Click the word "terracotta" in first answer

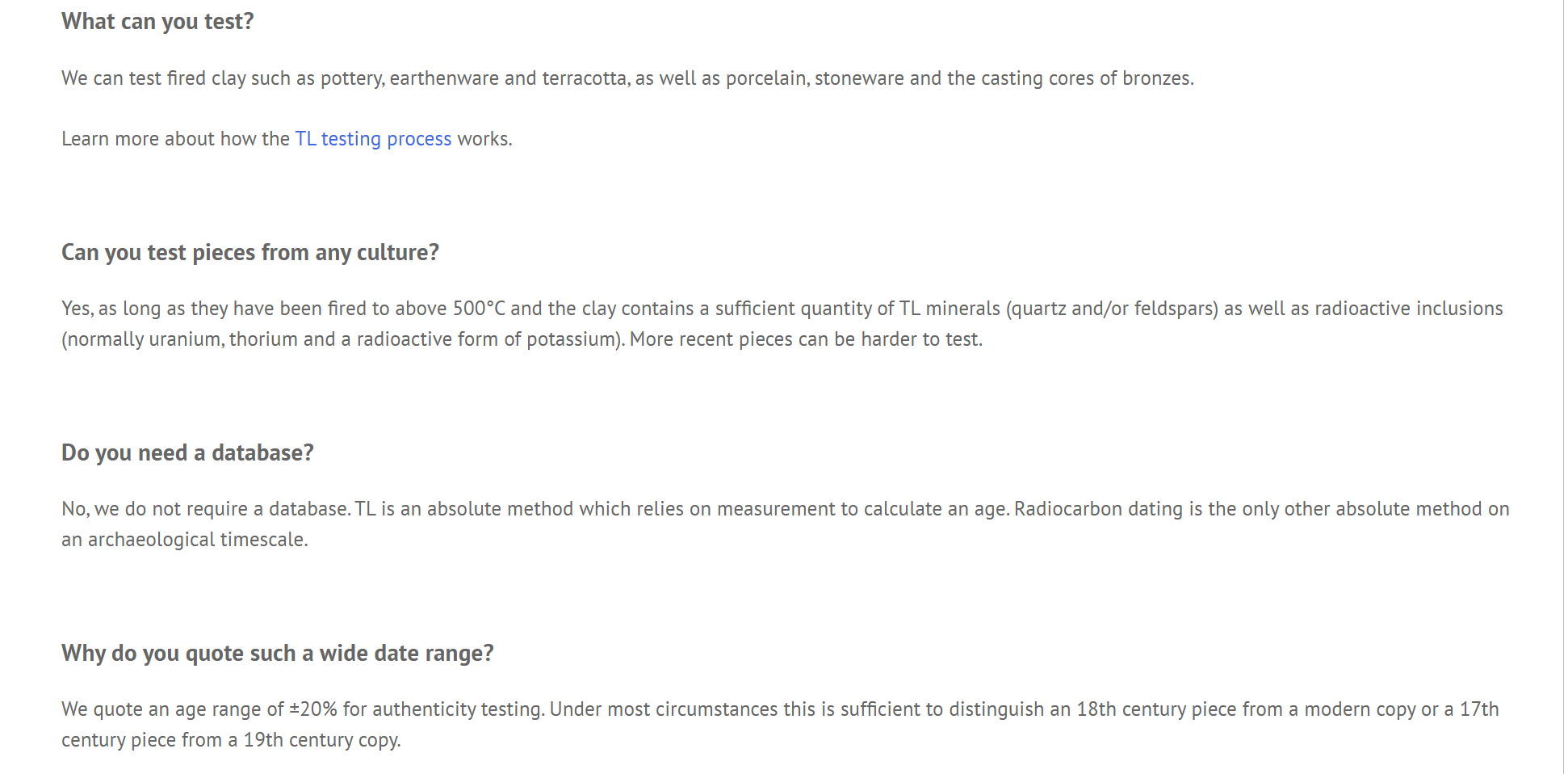click(x=584, y=78)
